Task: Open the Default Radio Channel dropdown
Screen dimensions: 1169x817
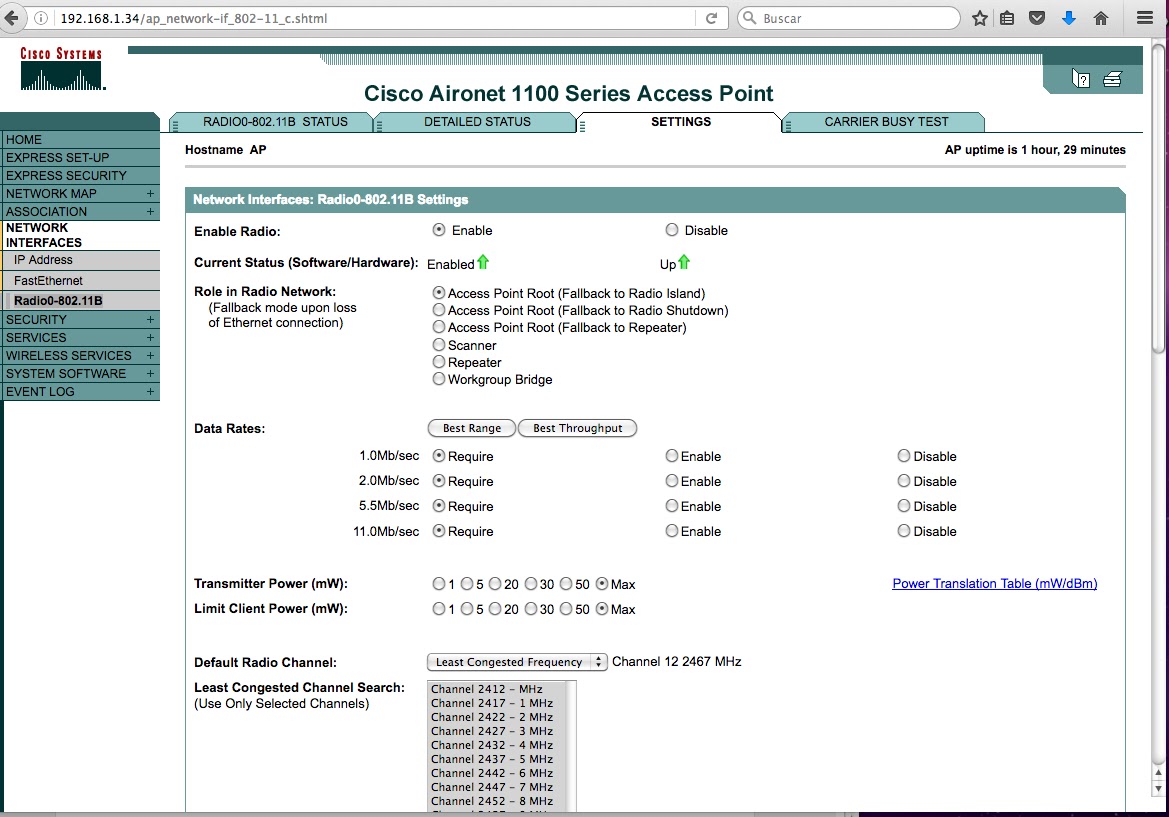Action: pyautogui.click(x=516, y=661)
